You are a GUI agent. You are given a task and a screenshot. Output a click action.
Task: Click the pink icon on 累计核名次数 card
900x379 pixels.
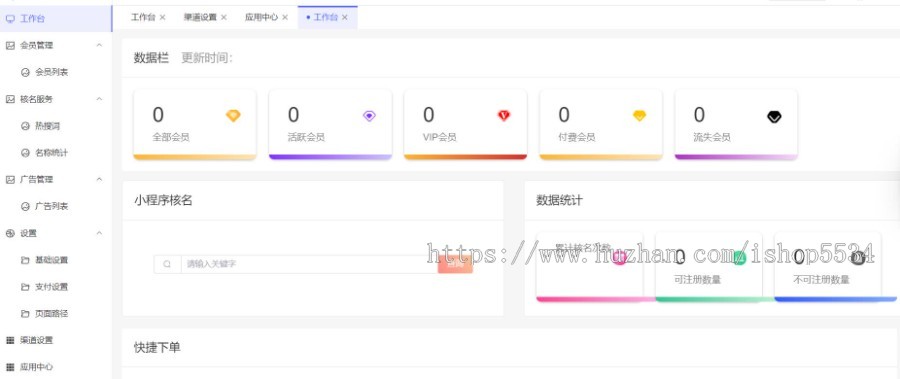pyautogui.click(x=620, y=259)
